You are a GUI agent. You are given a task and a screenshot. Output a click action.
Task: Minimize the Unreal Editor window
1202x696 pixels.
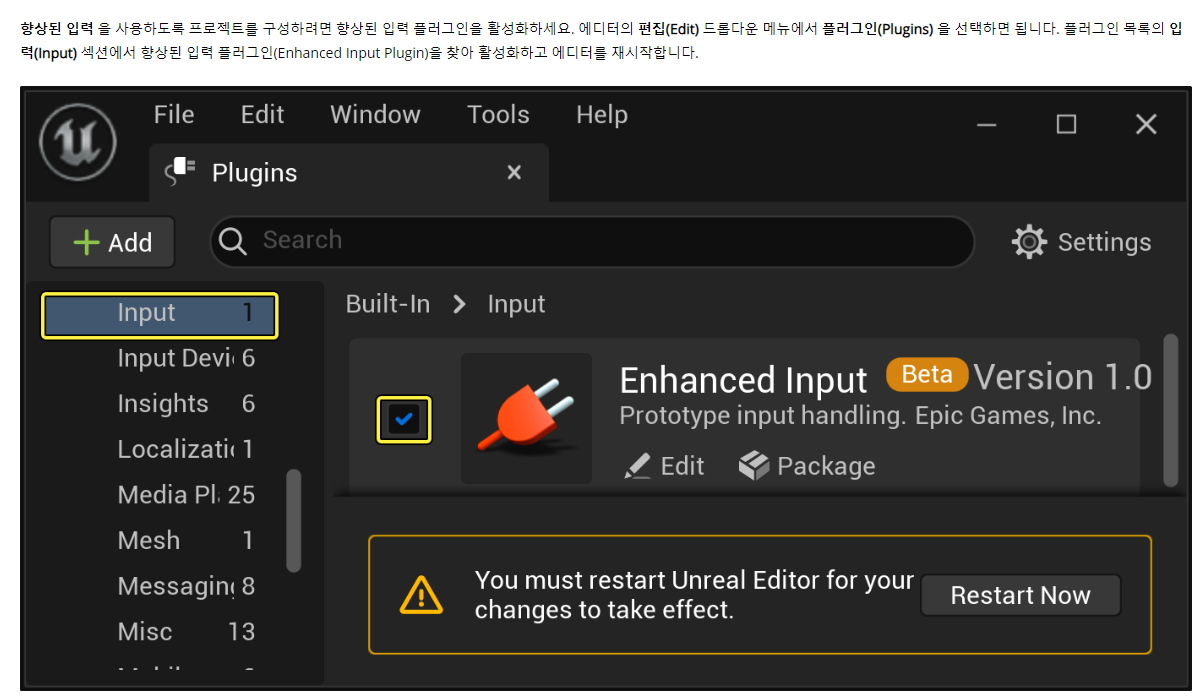click(x=987, y=124)
